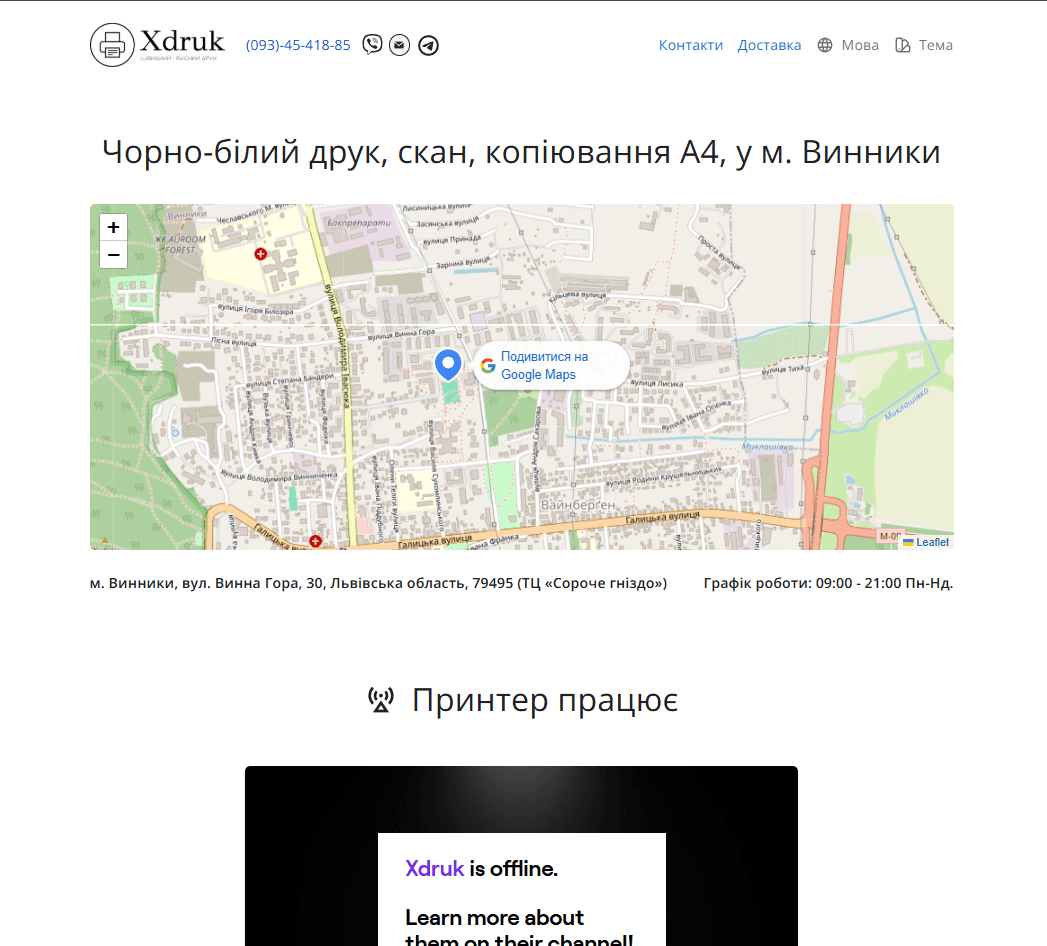The height and width of the screenshot is (946, 1047).
Task: Click the blue location pin on map
Action: click(448, 365)
